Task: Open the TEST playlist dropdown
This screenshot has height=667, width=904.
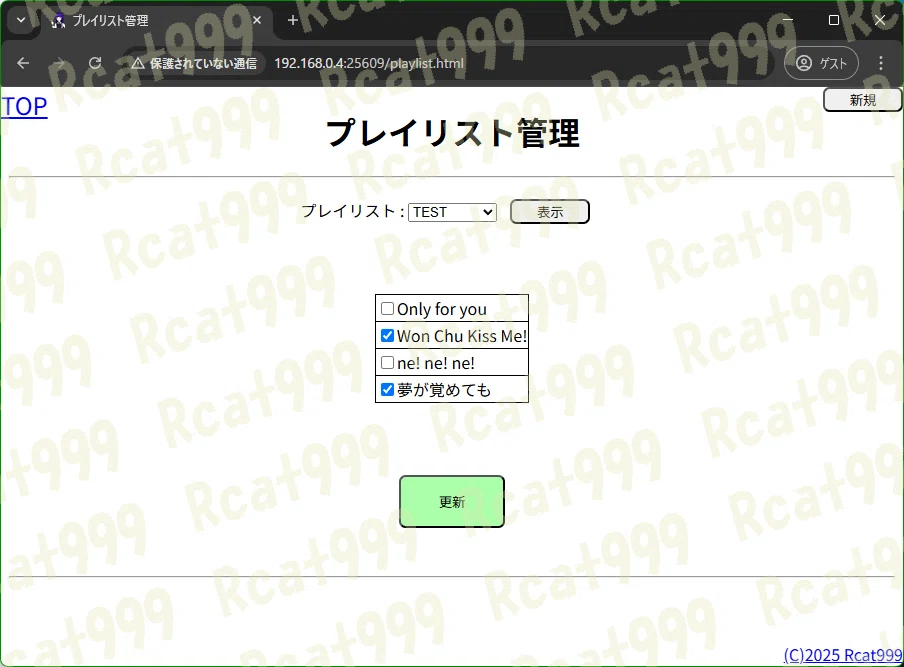Action: point(452,212)
